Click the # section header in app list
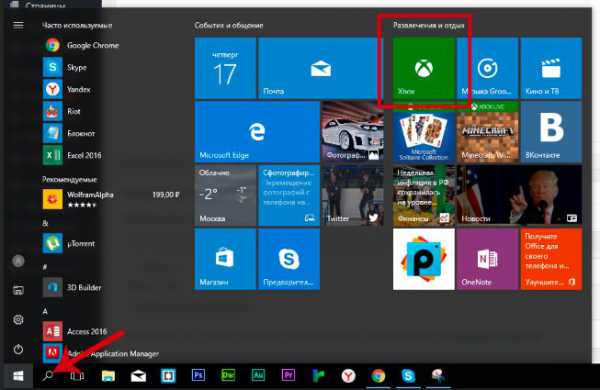Image resolution: width=600 pixels, height=390 pixels. 45,267
